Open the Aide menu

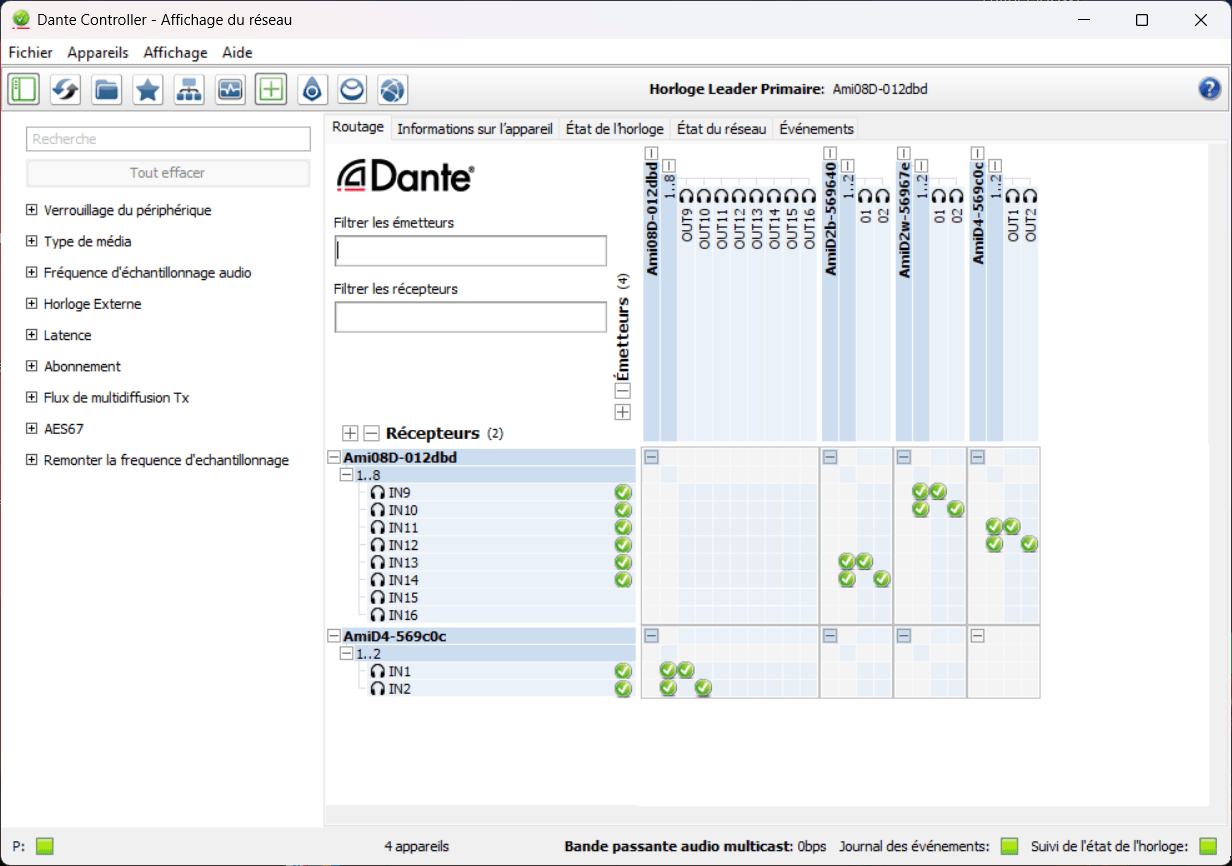point(237,53)
